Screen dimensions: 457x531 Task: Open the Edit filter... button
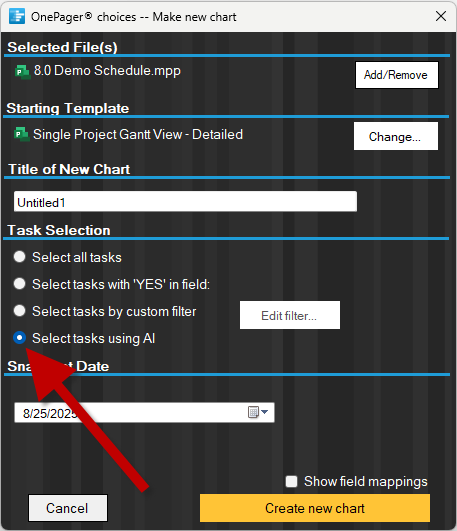(x=290, y=315)
